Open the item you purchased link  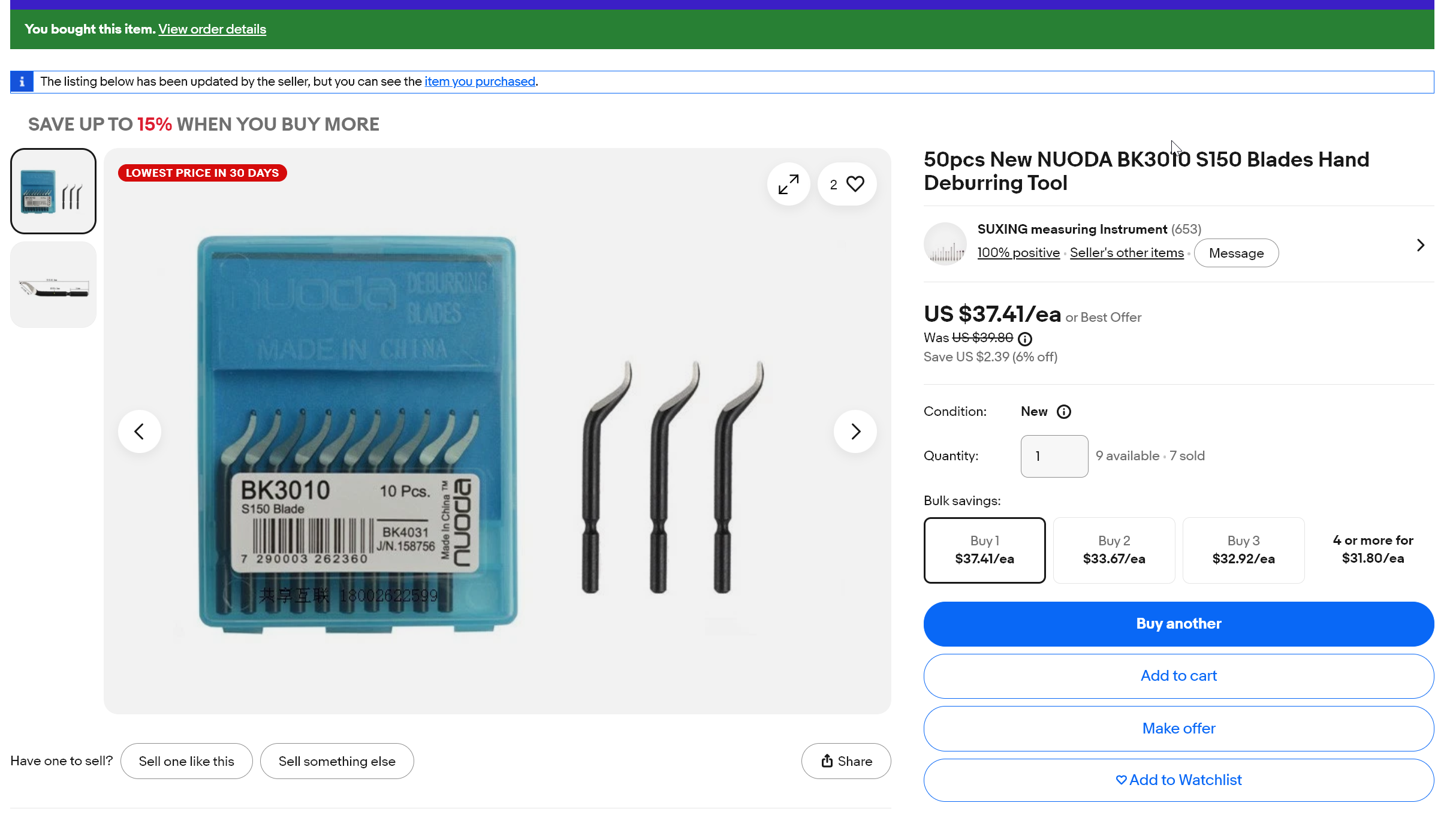click(x=480, y=81)
